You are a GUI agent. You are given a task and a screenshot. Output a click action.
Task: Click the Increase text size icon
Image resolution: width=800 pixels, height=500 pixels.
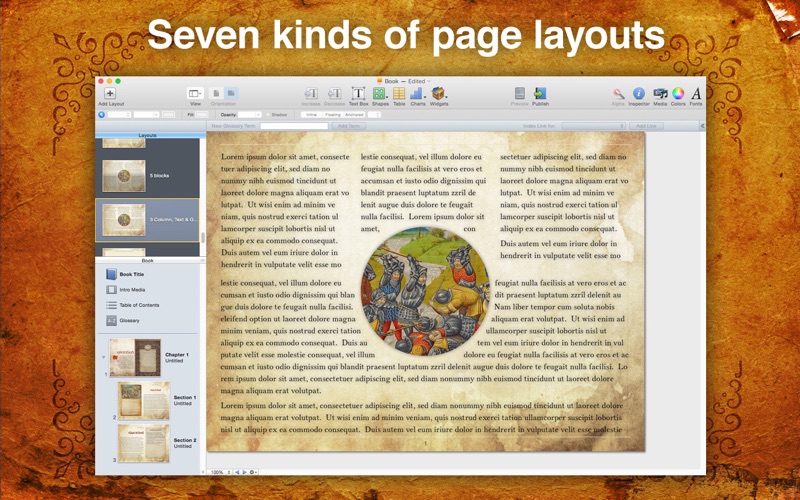(311, 93)
